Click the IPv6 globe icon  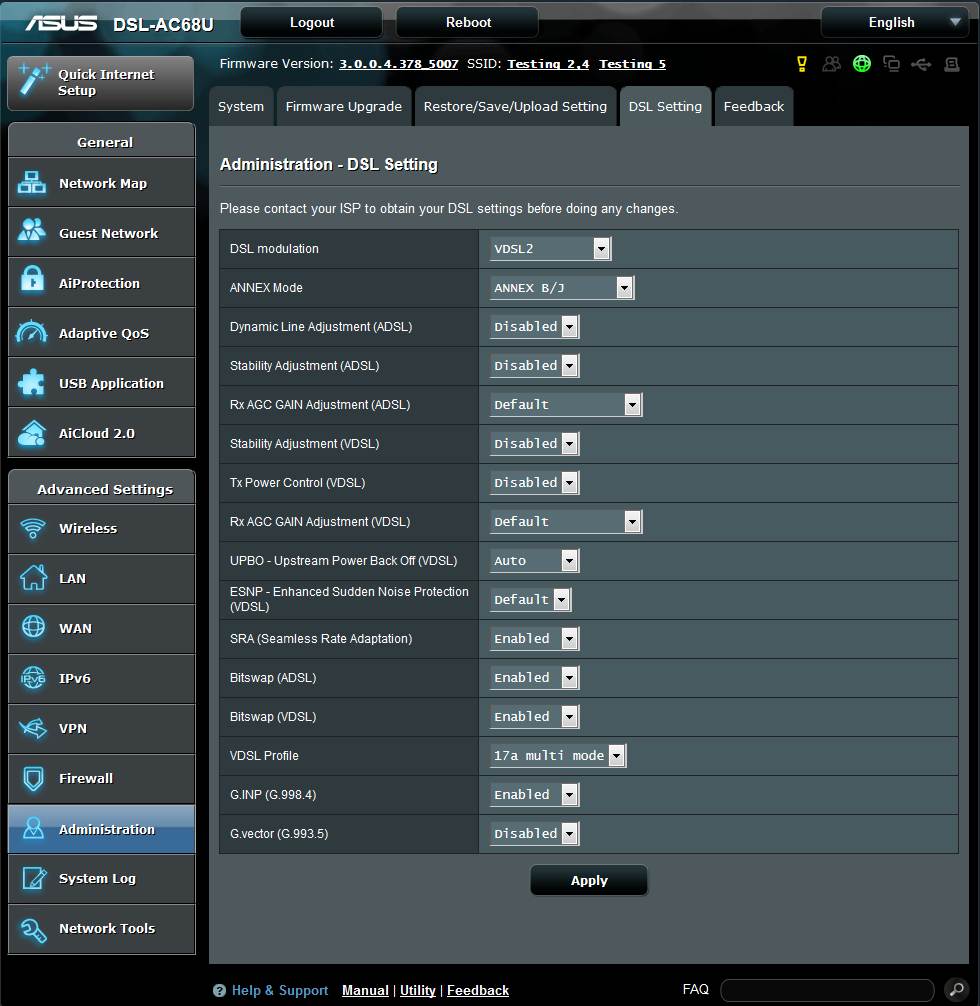click(33, 678)
